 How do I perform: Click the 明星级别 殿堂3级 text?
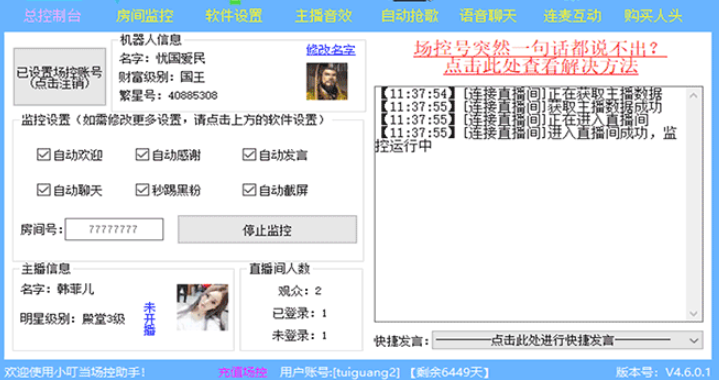(72, 319)
